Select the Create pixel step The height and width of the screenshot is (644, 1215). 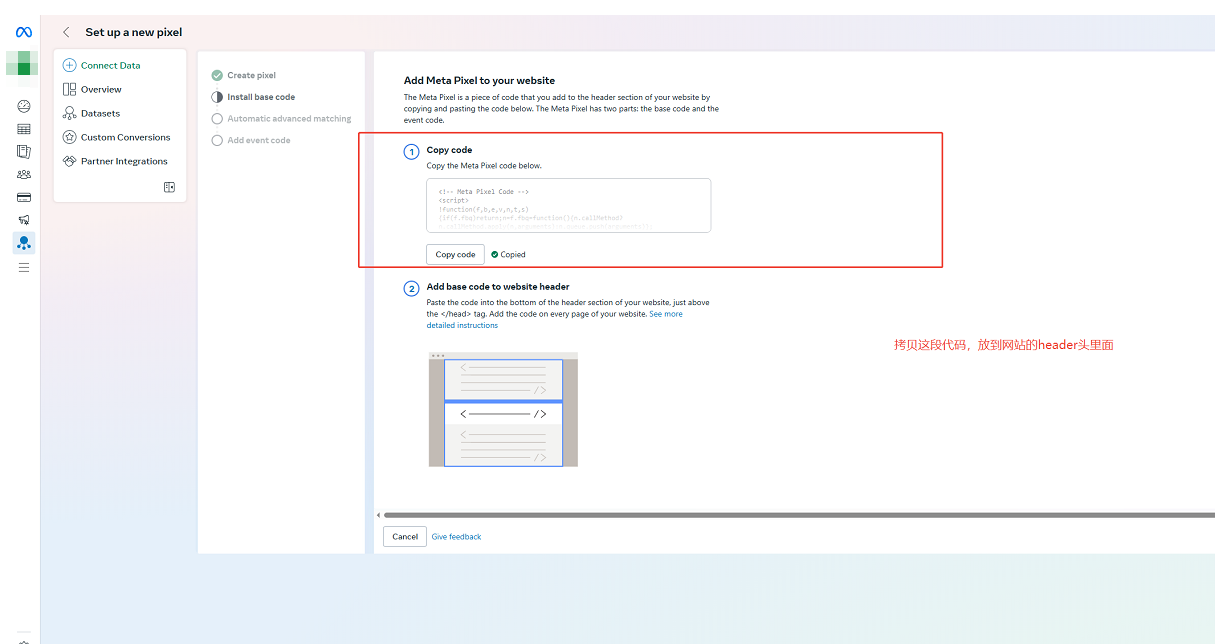coord(251,75)
